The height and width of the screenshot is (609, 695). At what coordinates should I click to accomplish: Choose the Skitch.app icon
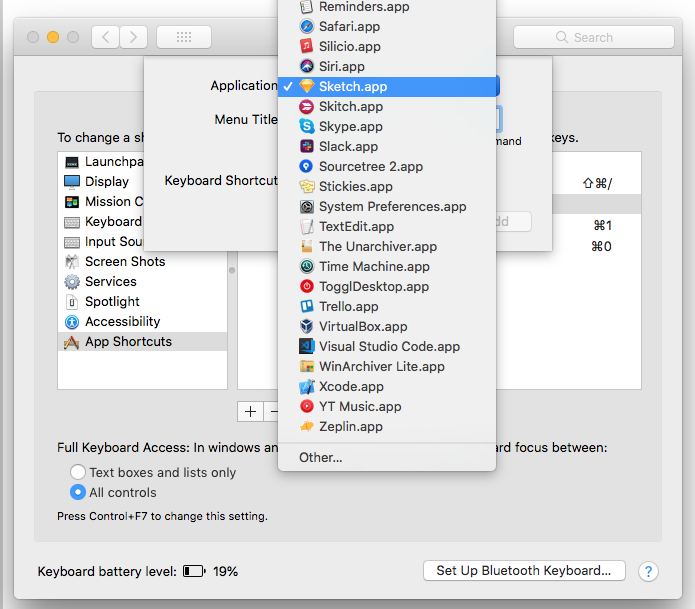(306, 106)
